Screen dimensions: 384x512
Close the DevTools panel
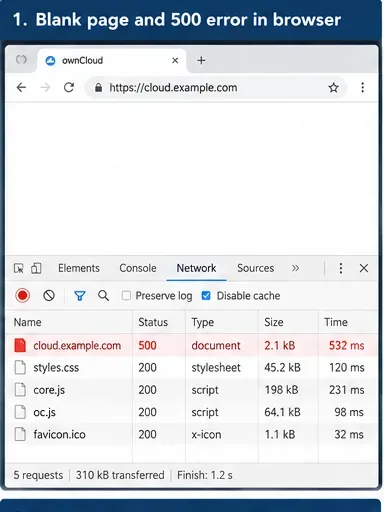[x=364, y=268]
